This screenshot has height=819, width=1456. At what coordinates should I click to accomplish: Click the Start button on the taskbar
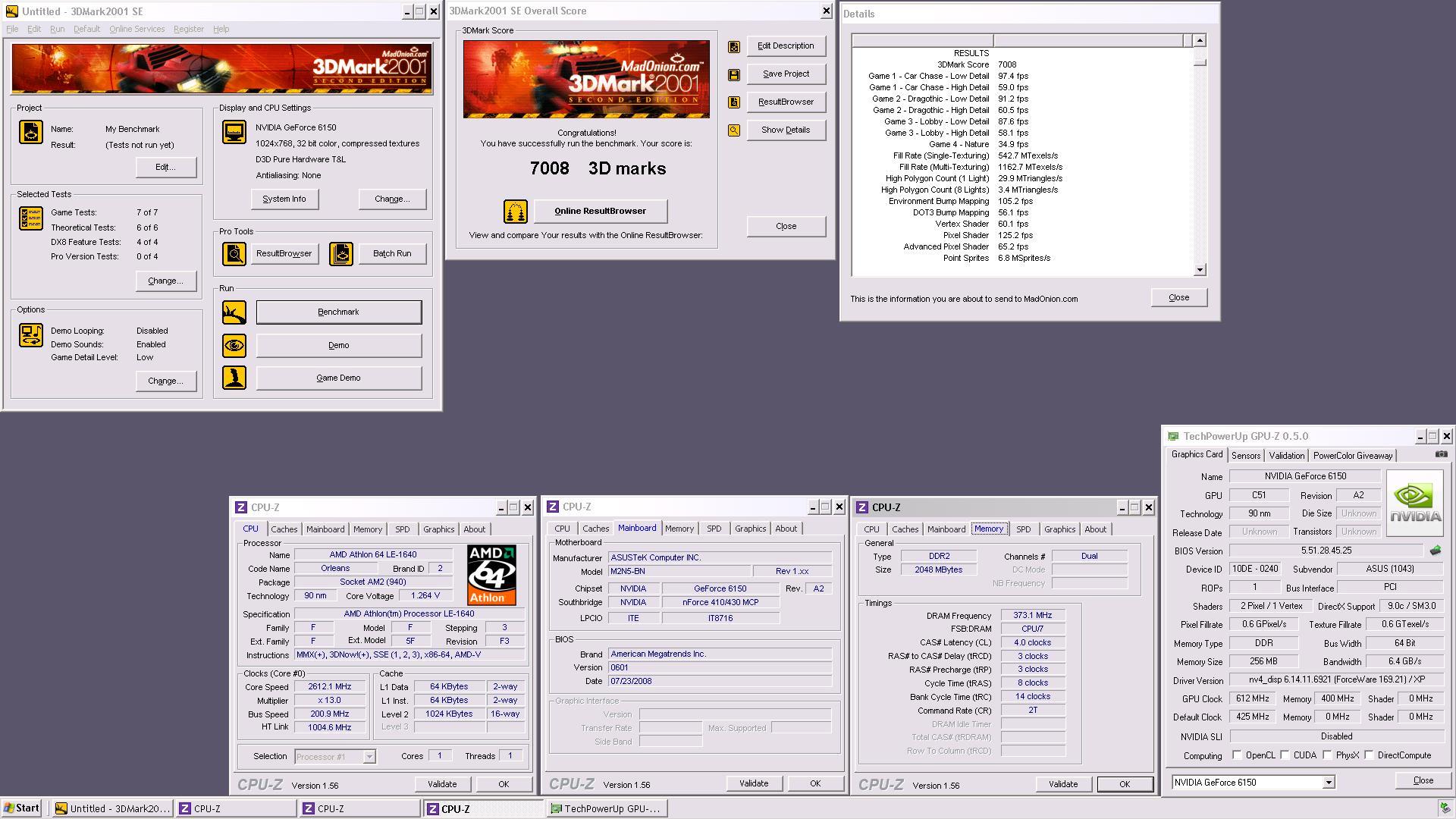point(21,808)
